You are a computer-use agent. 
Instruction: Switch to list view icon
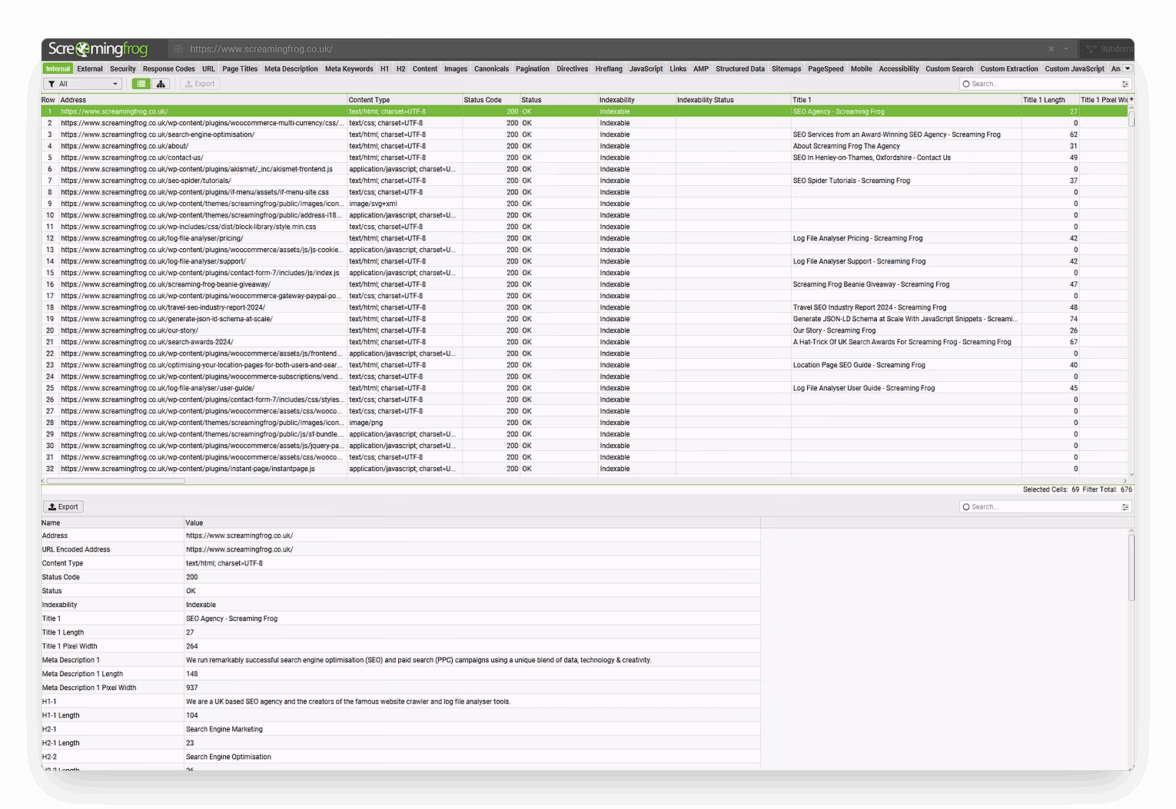pos(140,84)
